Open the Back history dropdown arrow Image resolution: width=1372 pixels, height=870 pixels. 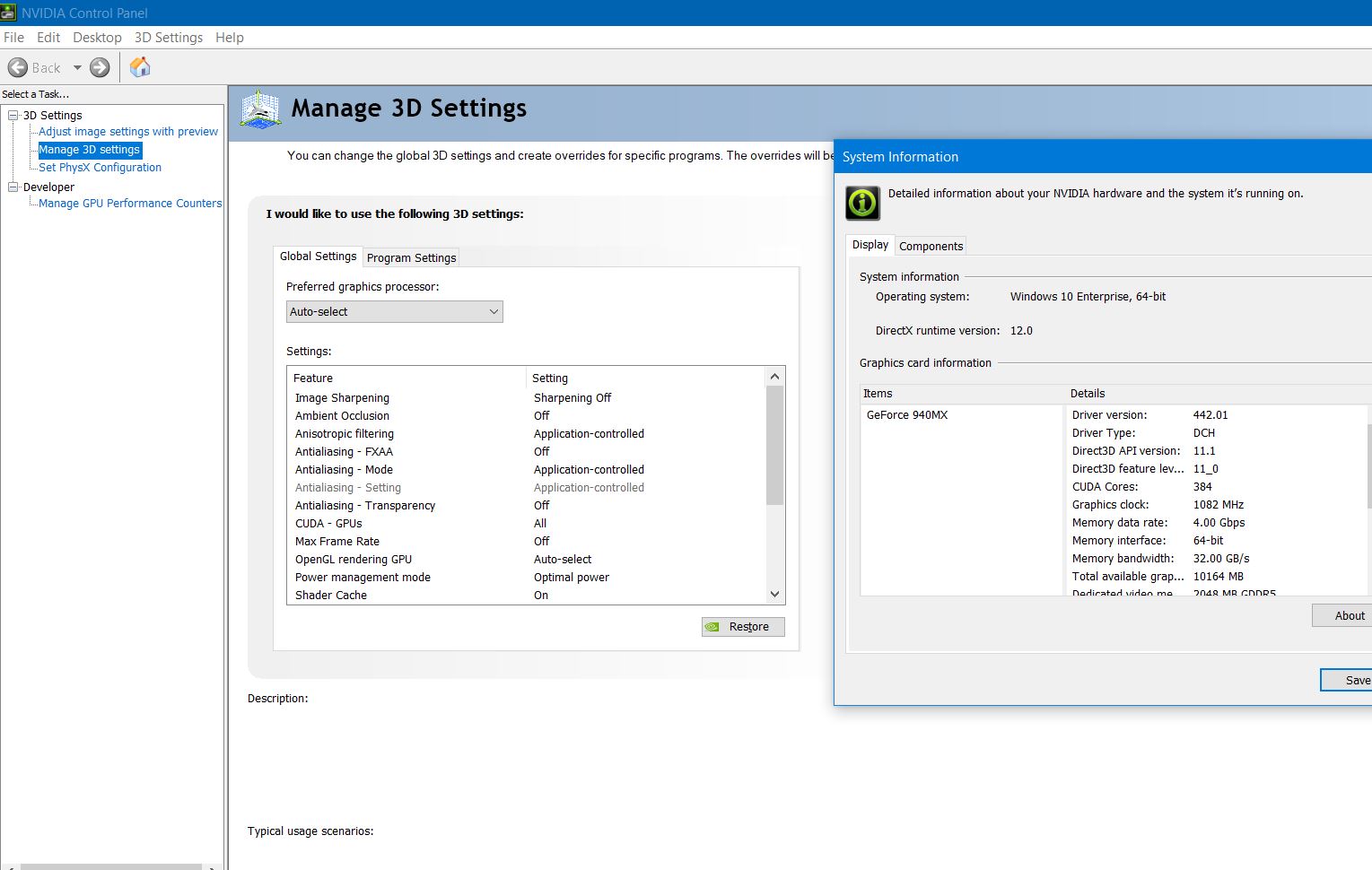(77, 67)
